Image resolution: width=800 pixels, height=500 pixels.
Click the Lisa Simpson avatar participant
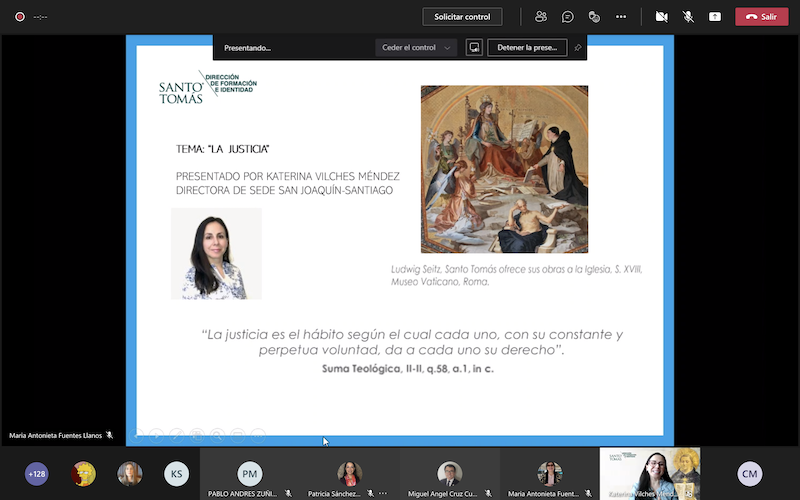tap(84, 474)
